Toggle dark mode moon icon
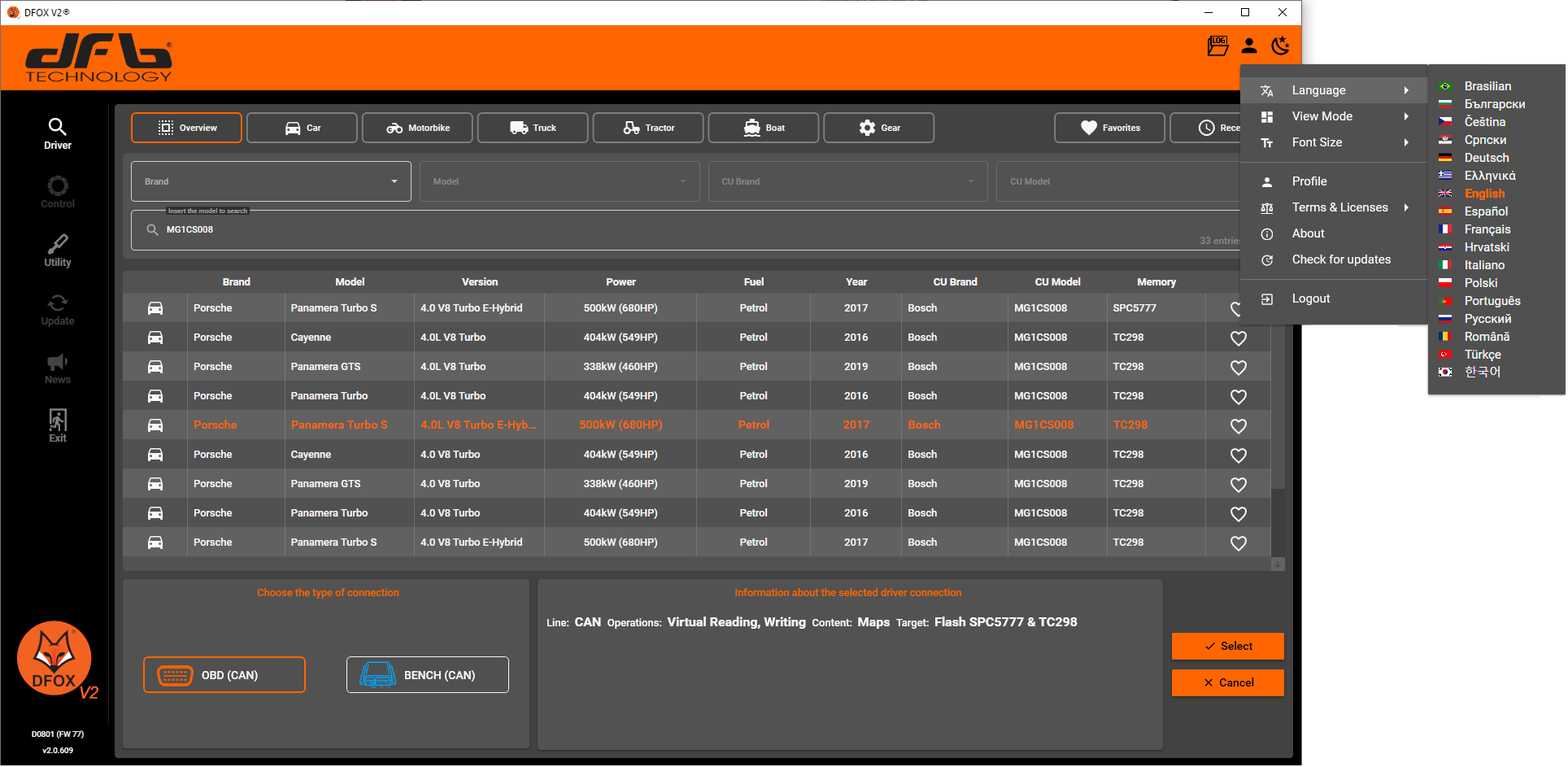The image size is (1568, 767). click(1280, 46)
